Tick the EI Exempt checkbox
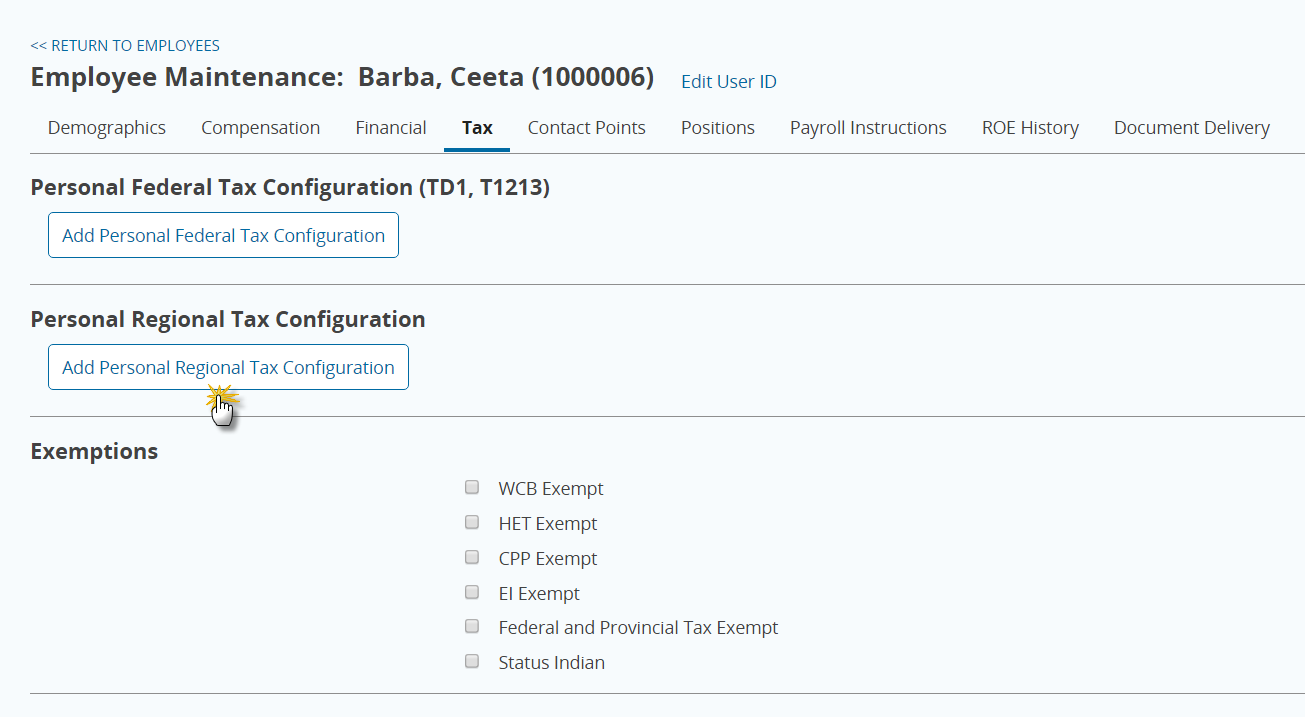The height and width of the screenshot is (717, 1305). point(472,593)
